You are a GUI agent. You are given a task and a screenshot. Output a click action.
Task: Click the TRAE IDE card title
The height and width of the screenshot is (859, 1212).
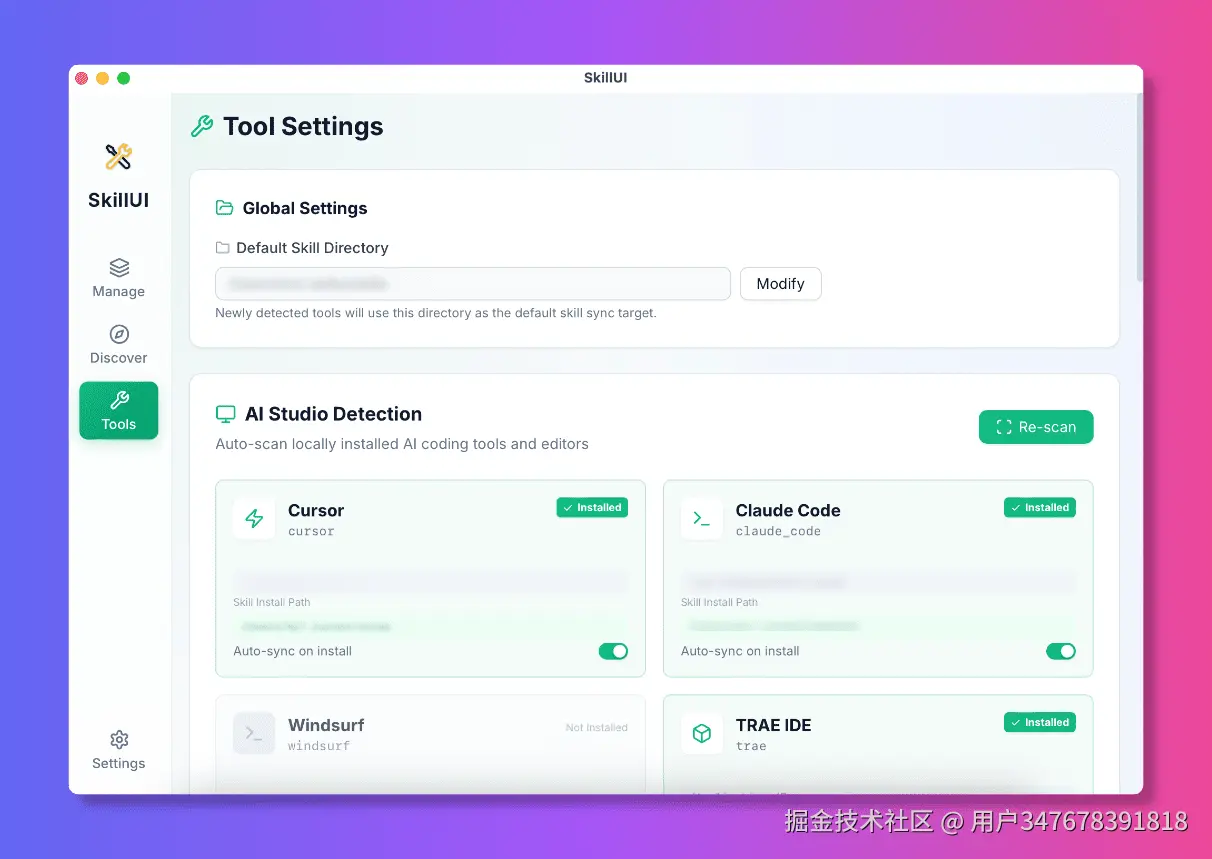774,725
